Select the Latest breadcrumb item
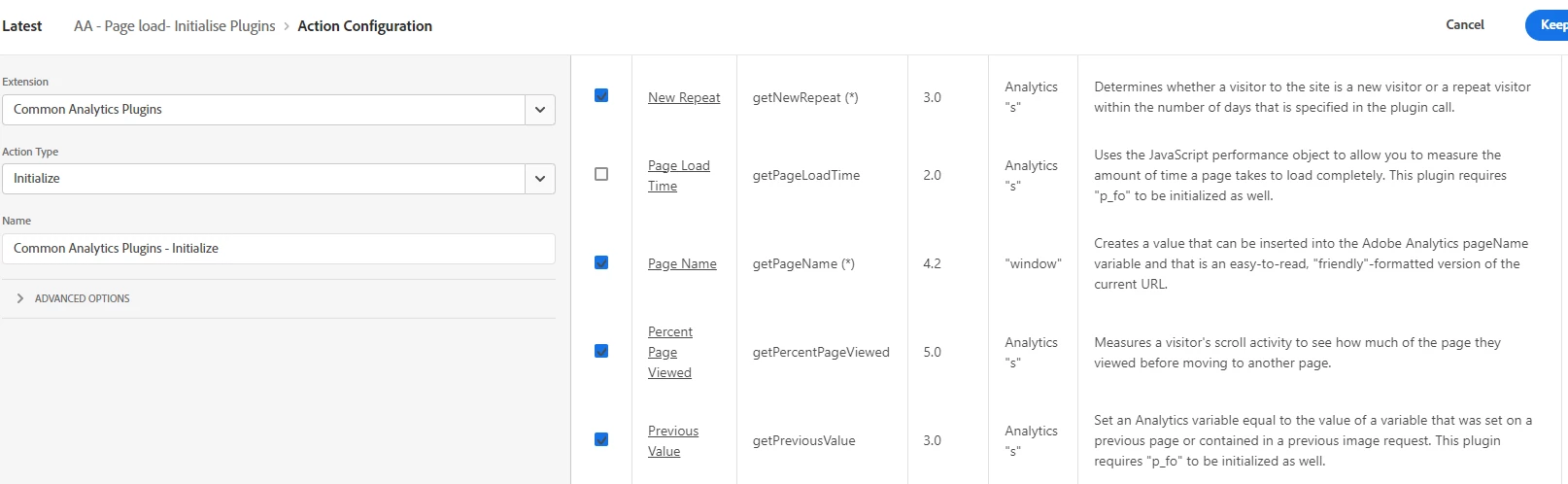This screenshot has height=484, width=1568. tap(21, 26)
